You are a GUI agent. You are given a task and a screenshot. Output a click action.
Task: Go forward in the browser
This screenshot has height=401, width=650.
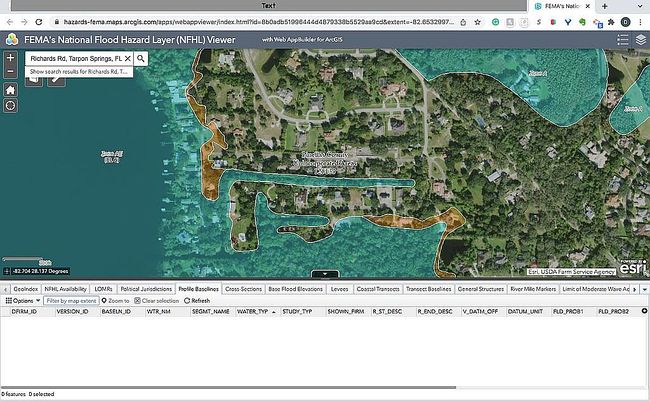click(x=24, y=22)
